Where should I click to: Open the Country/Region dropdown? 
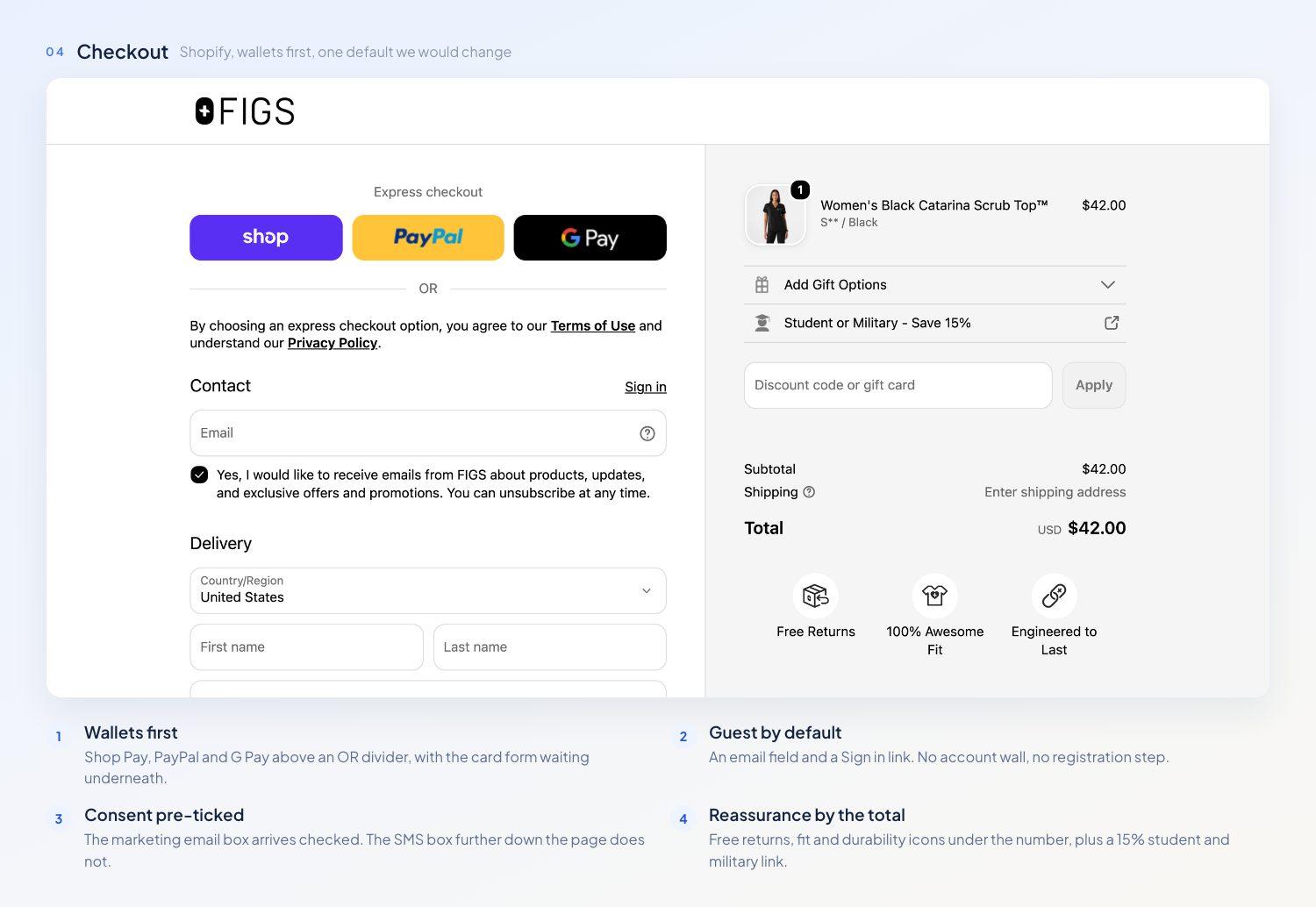pos(428,590)
